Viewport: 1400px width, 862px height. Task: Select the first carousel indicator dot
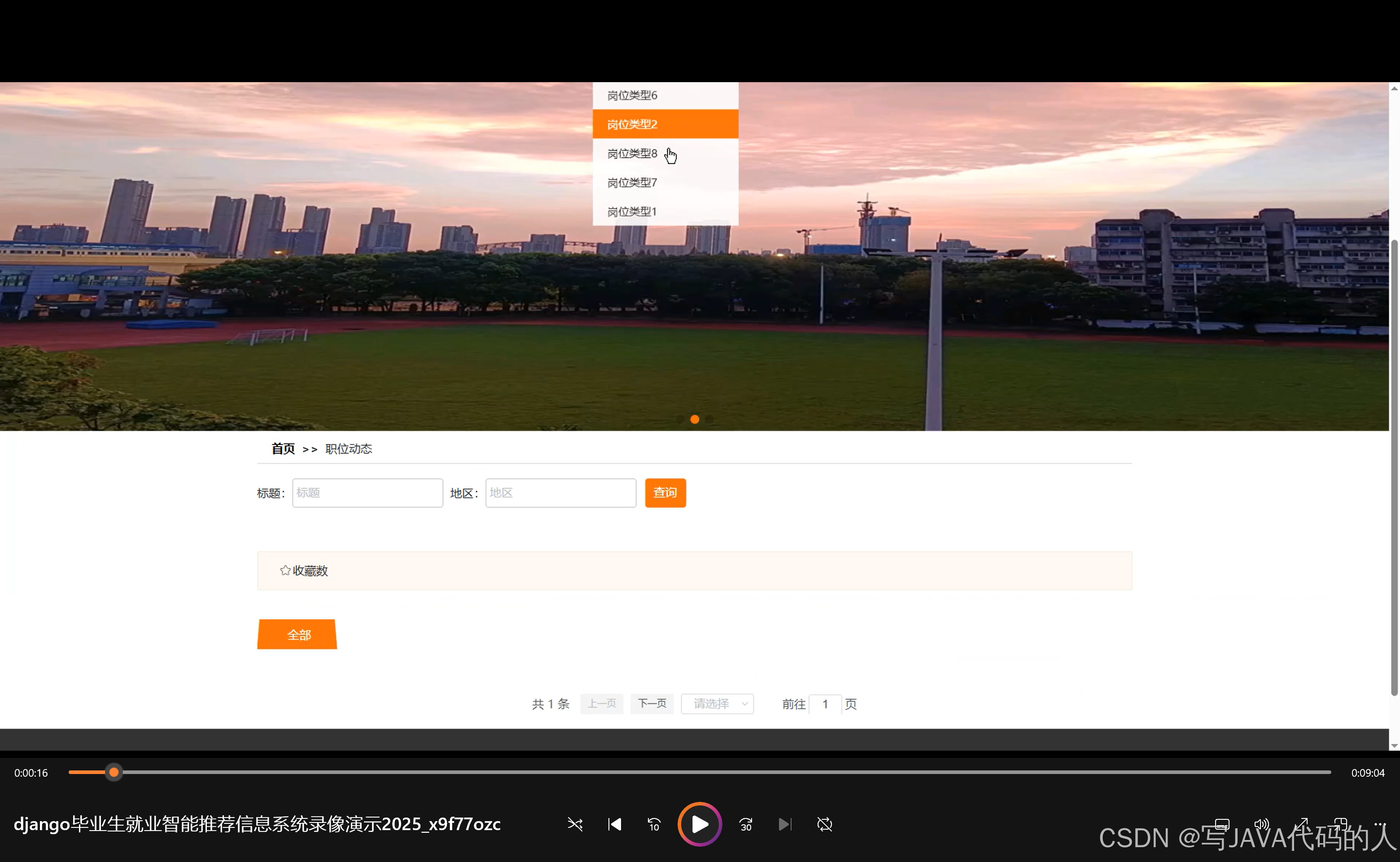(680, 419)
